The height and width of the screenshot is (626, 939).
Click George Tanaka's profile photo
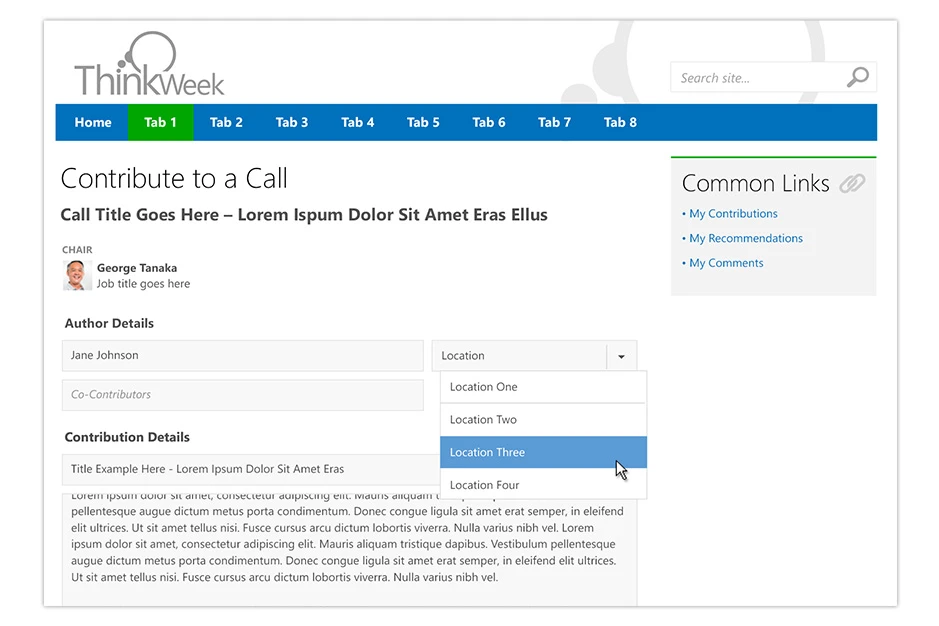point(77,276)
